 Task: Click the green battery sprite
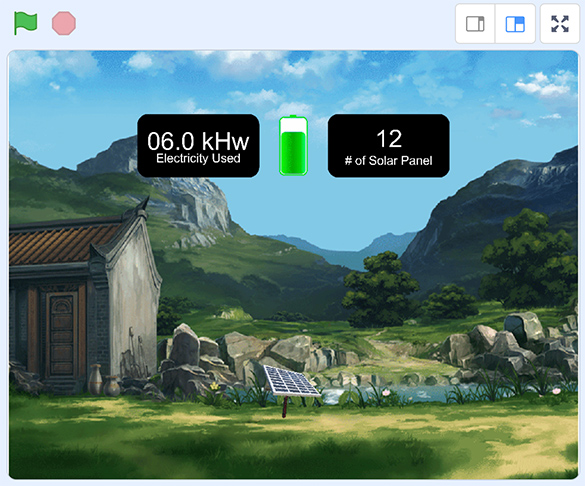click(x=293, y=145)
